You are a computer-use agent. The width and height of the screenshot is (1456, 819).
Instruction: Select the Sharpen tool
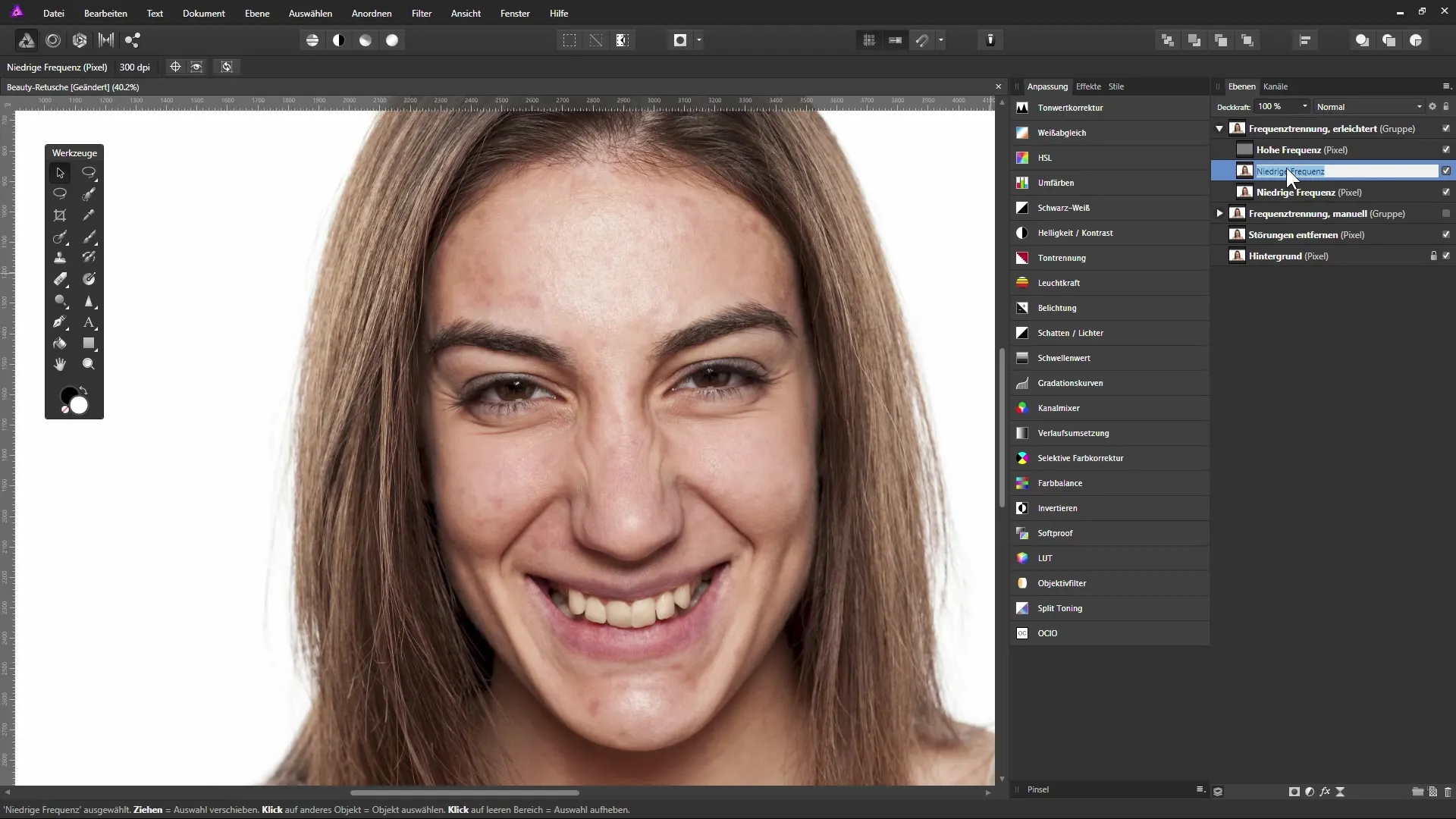pos(89,301)
